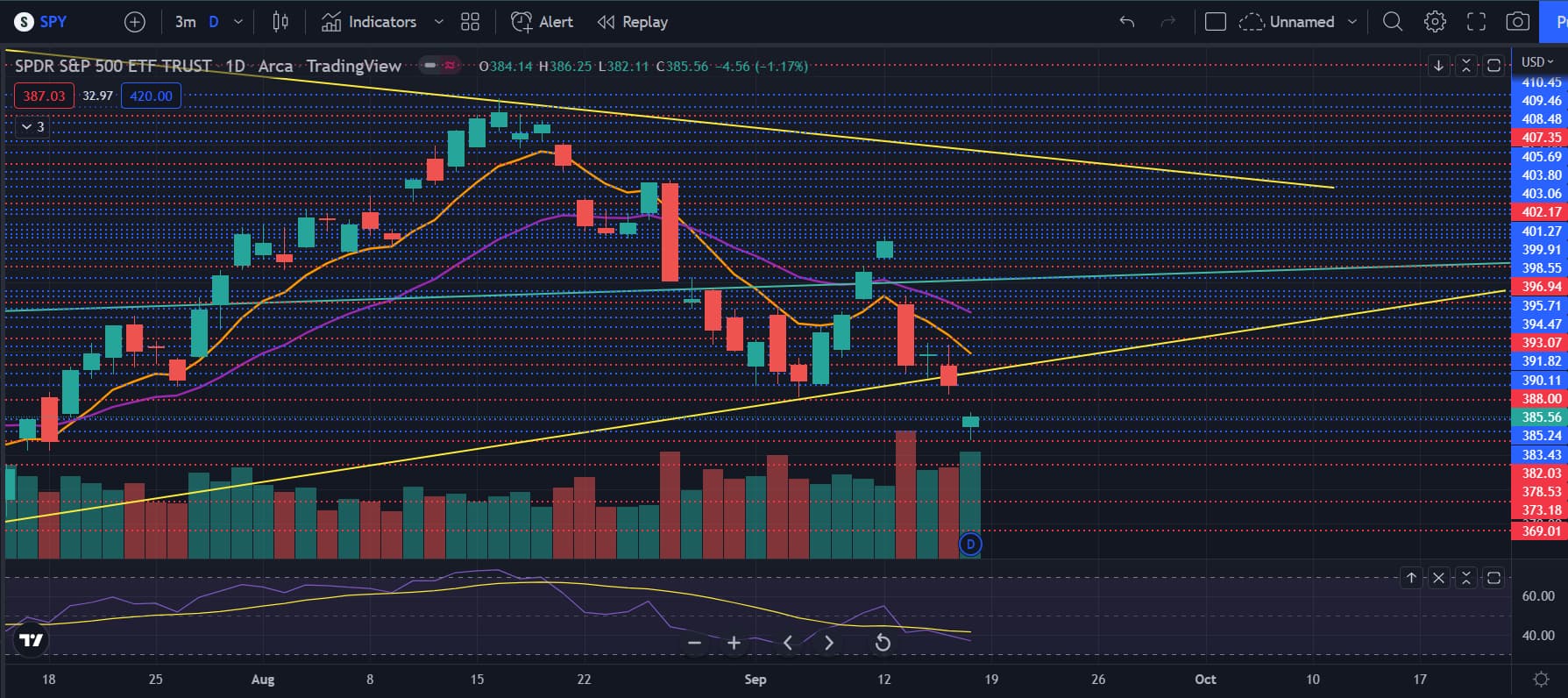Undo the last chart action
Image resolution: width=1568 pixels, height=698 pixels.
click(1127, 22)
